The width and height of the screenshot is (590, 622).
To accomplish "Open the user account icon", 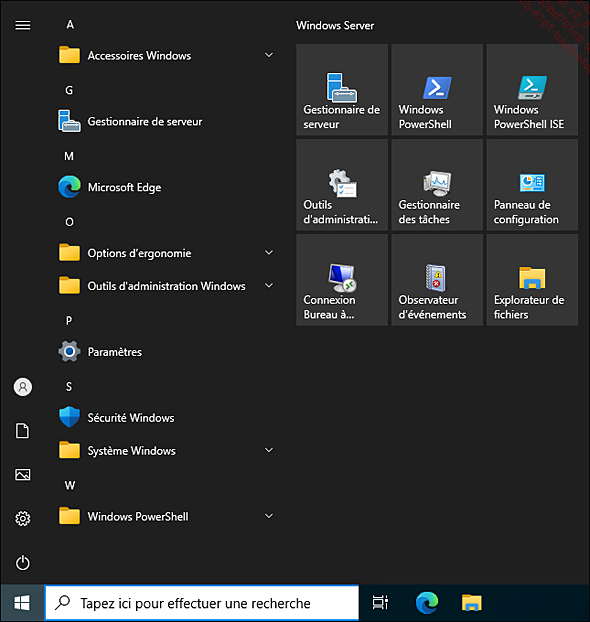I will [23, 387].
